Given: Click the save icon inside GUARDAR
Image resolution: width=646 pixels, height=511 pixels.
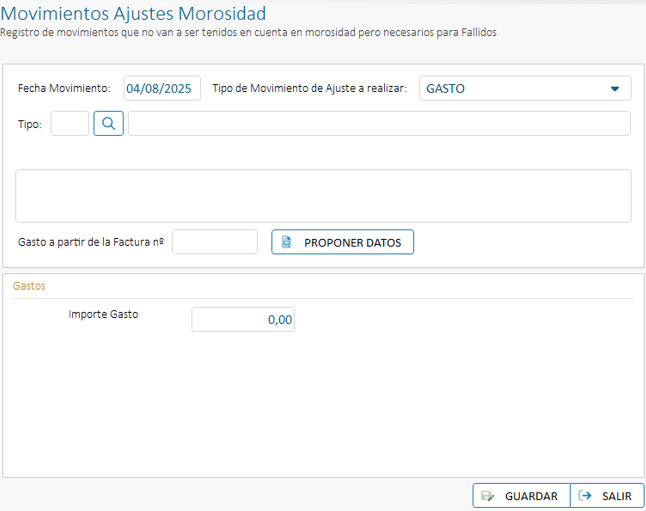Looking at the screenshot, I should pos(488,496).
